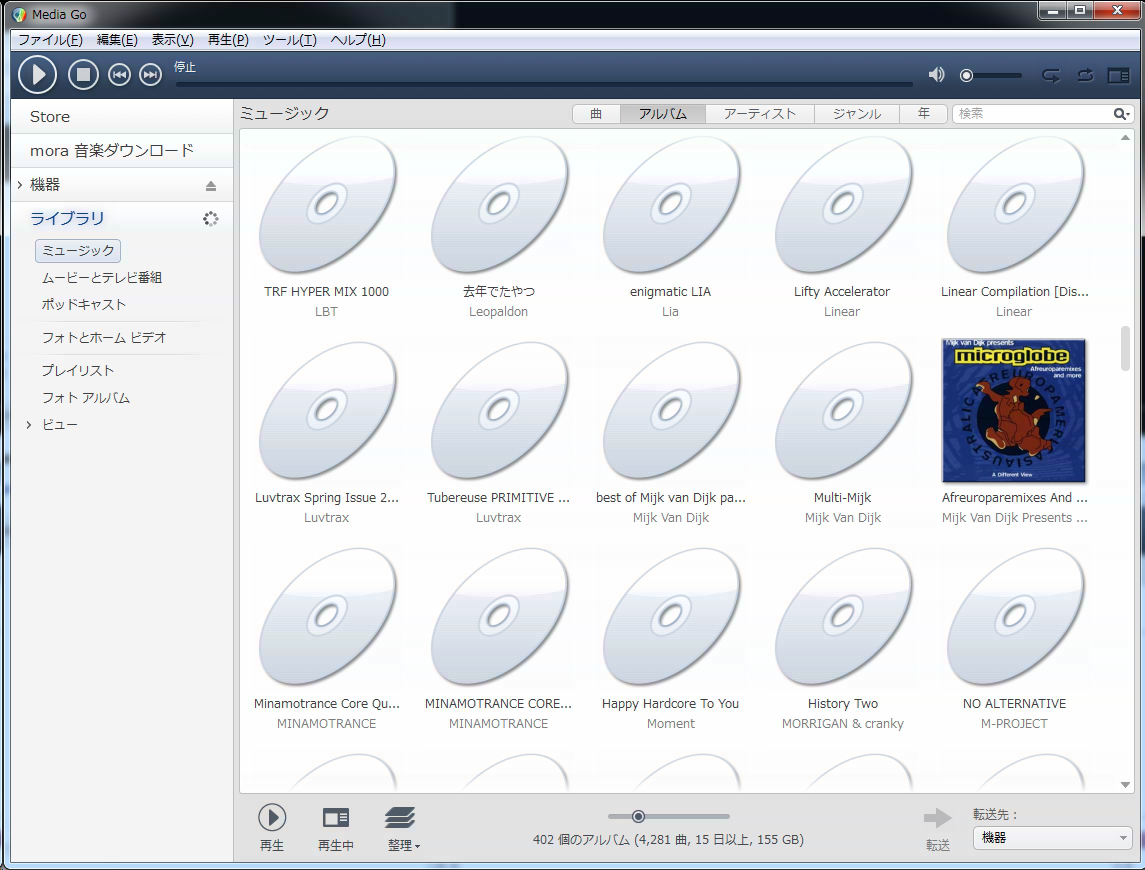Switch to the アーティスト view tab
This screenshot has height=870, width=1145.
click(x=759, y=113)
